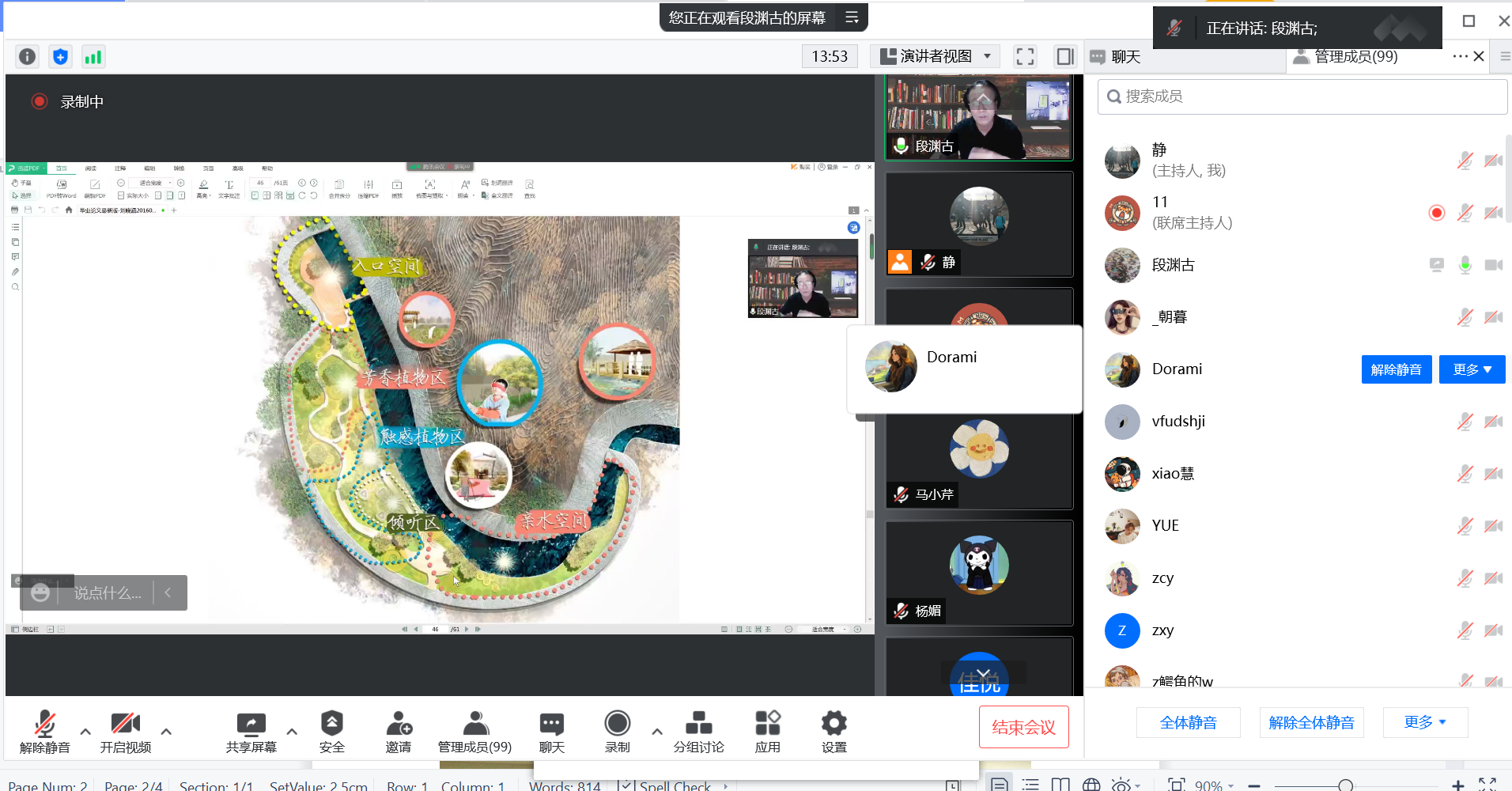The width and height of the screenshot is (1512, 791).
Task: Open Settings (设置) gear
Action: click(x=833, y=732)
